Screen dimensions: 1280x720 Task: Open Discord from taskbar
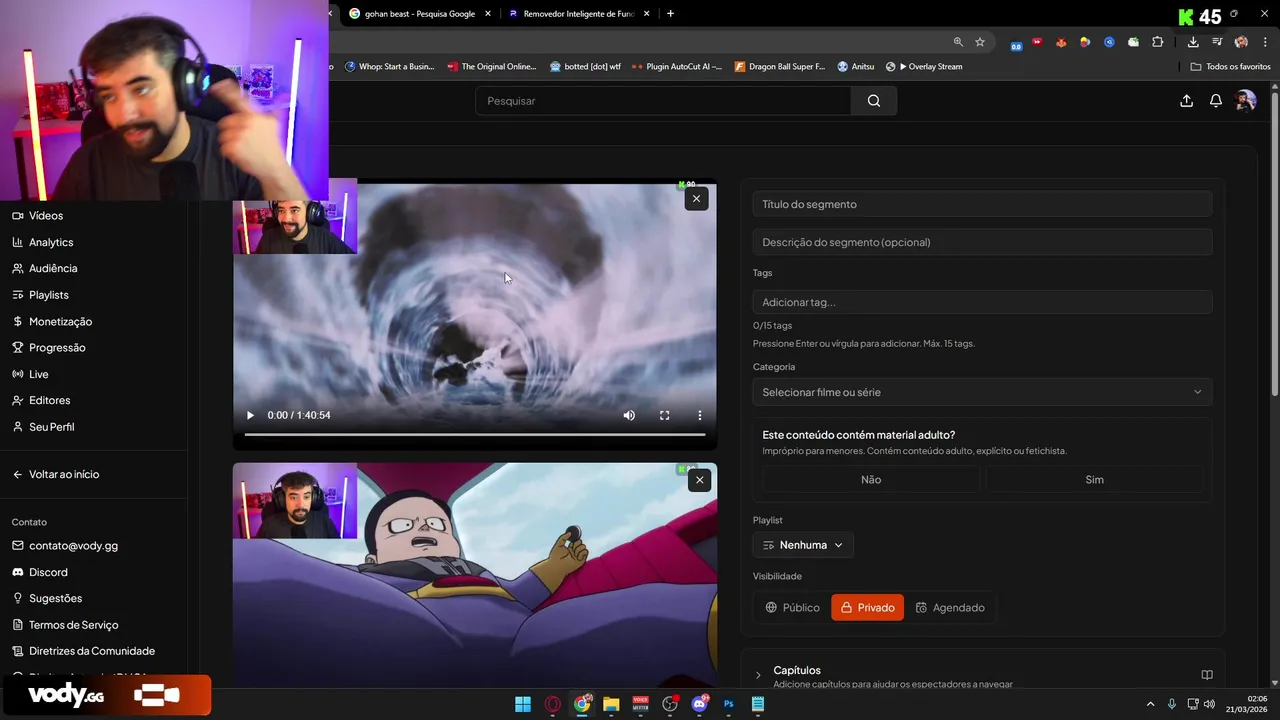pos(699,704)
